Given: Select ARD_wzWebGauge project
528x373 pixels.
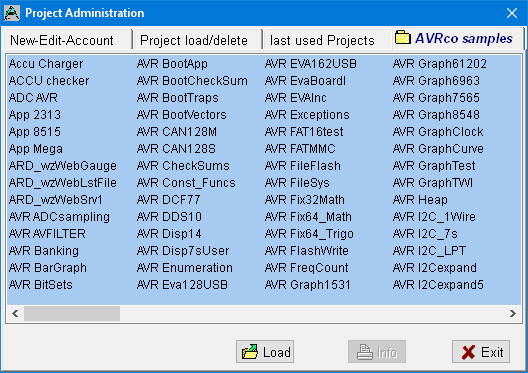Looking at the screenshot, I should 63,166.
